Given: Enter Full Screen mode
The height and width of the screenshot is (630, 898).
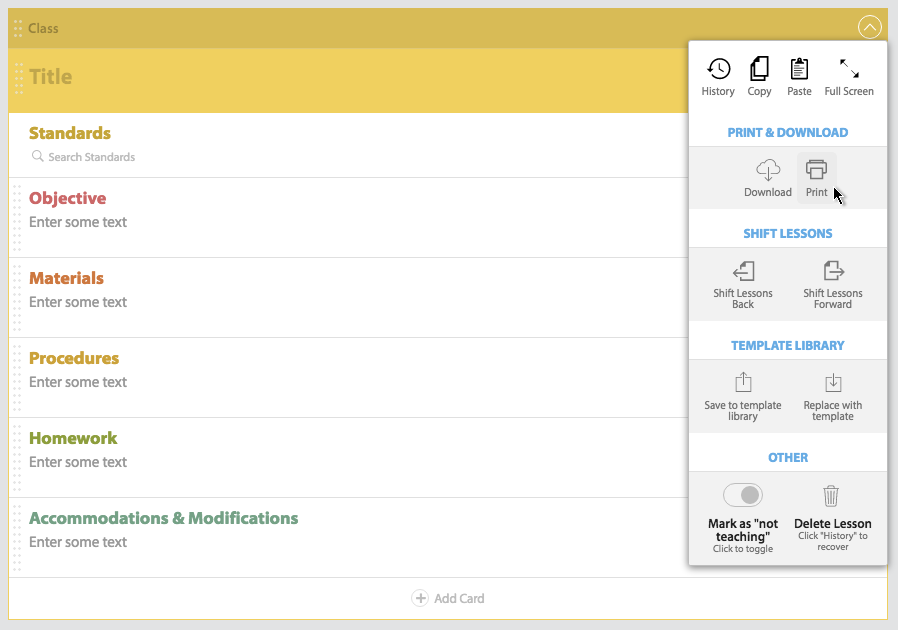Looking at the screenshot, I should tap(849, 69).
